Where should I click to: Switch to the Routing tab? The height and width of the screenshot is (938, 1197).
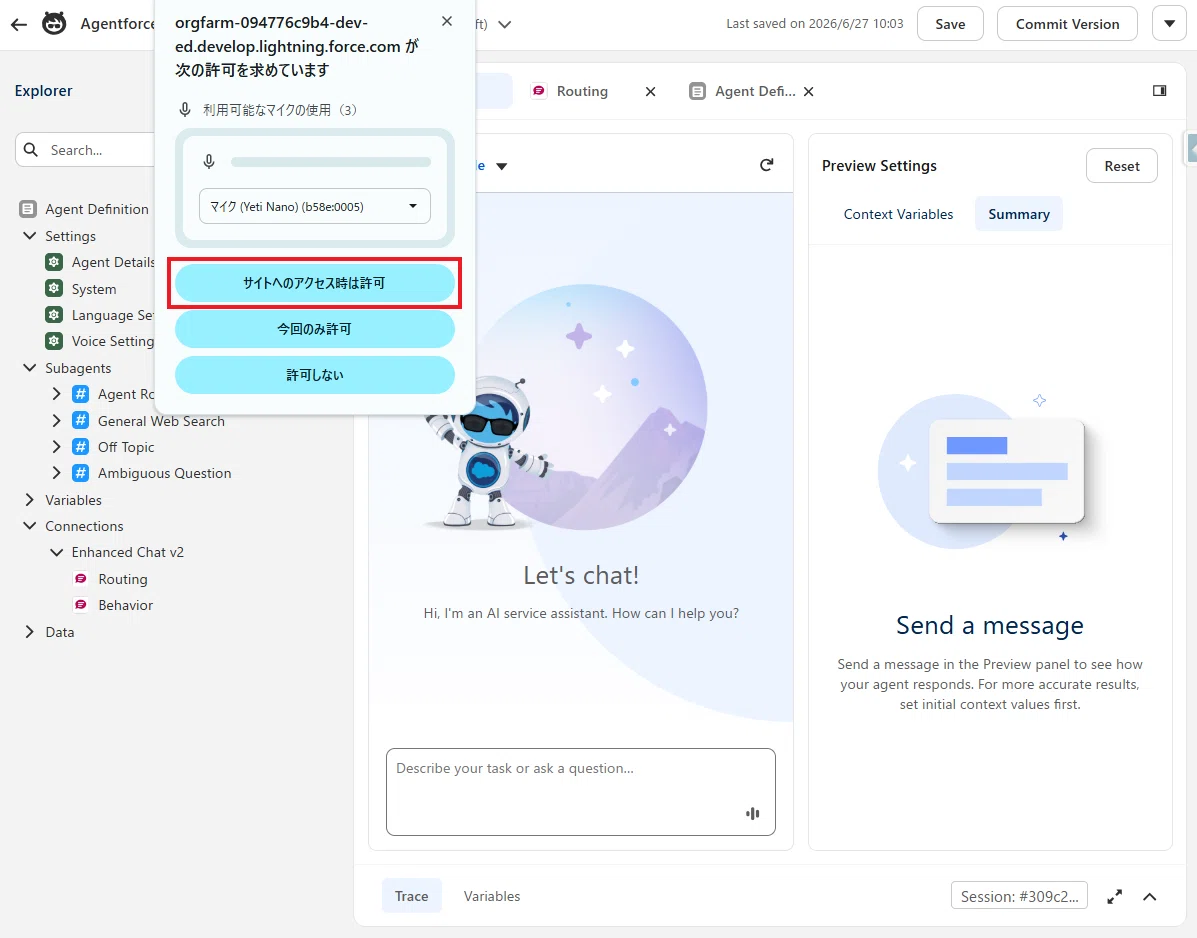point(582,92)
